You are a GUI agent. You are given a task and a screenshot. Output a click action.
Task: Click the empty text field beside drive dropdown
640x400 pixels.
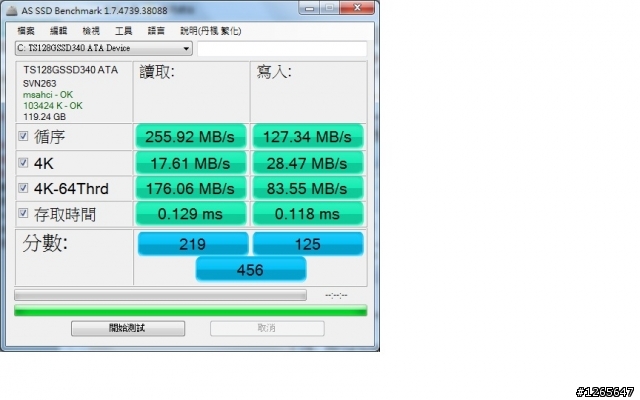coord(282,49)
